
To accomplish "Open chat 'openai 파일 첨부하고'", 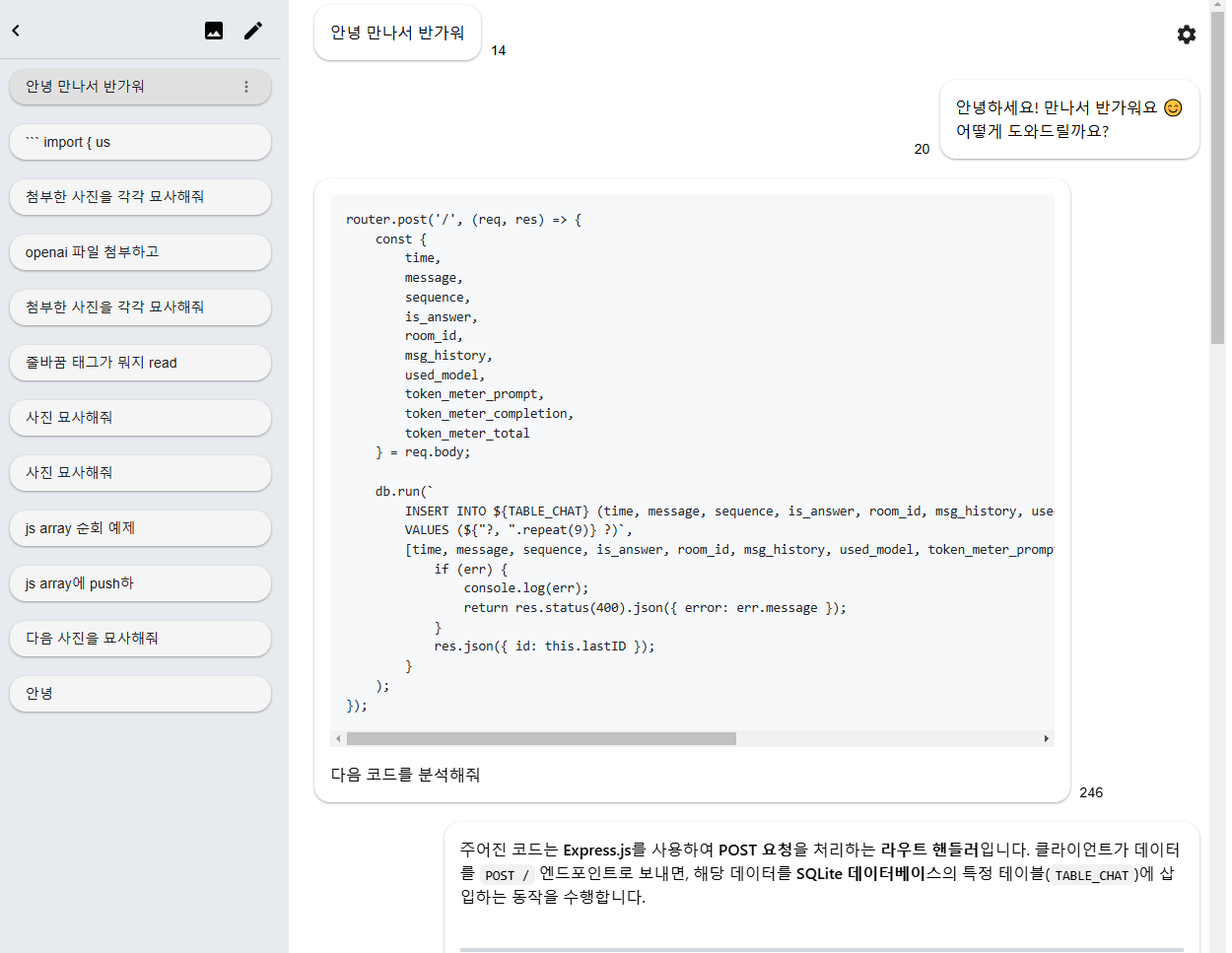I will tap(140, 252).
